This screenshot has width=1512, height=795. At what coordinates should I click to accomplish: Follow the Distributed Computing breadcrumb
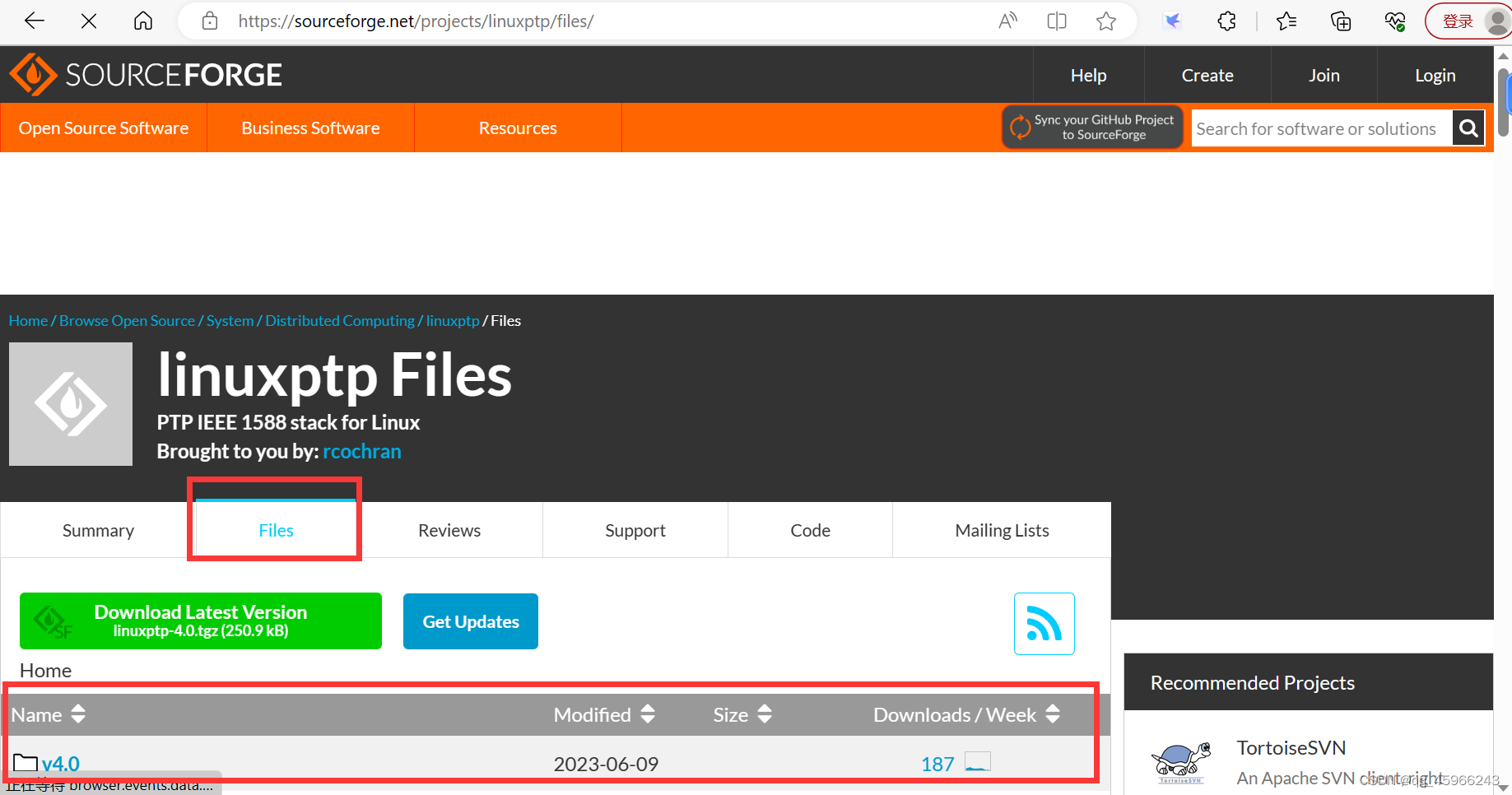coord(340,320)
